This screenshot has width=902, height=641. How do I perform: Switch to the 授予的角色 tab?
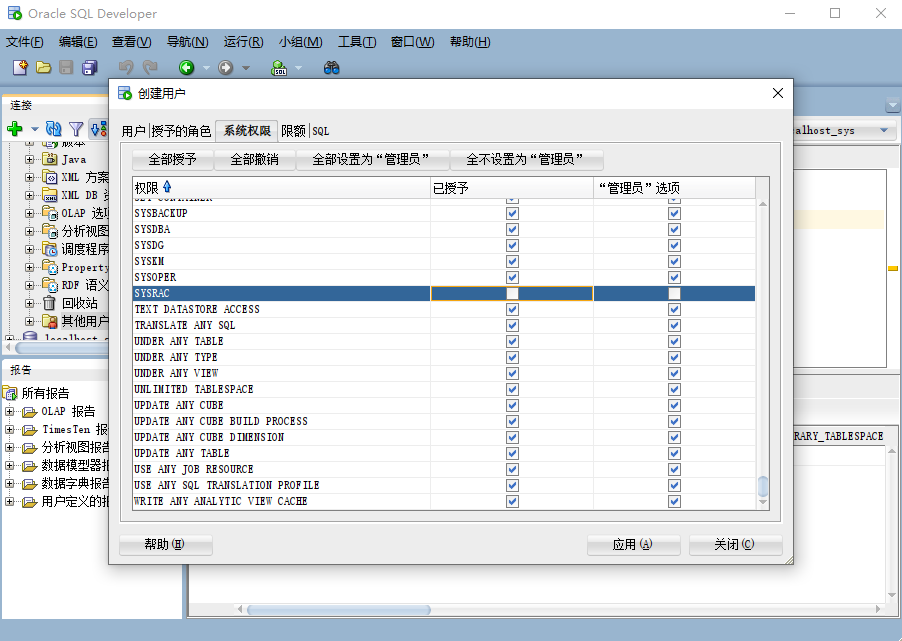[181, 131]
